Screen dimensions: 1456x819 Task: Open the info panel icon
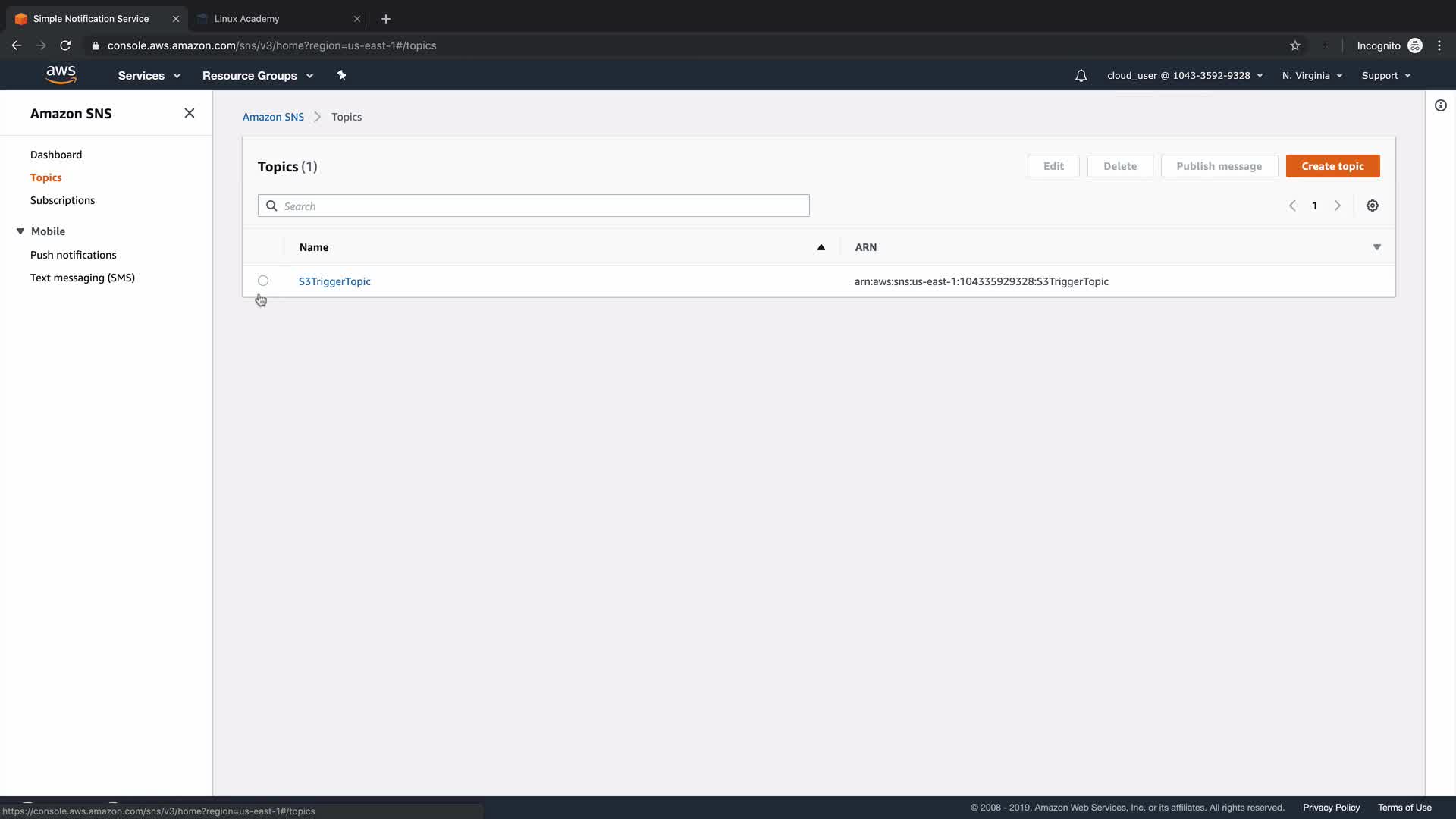[x=1440, y=105]
